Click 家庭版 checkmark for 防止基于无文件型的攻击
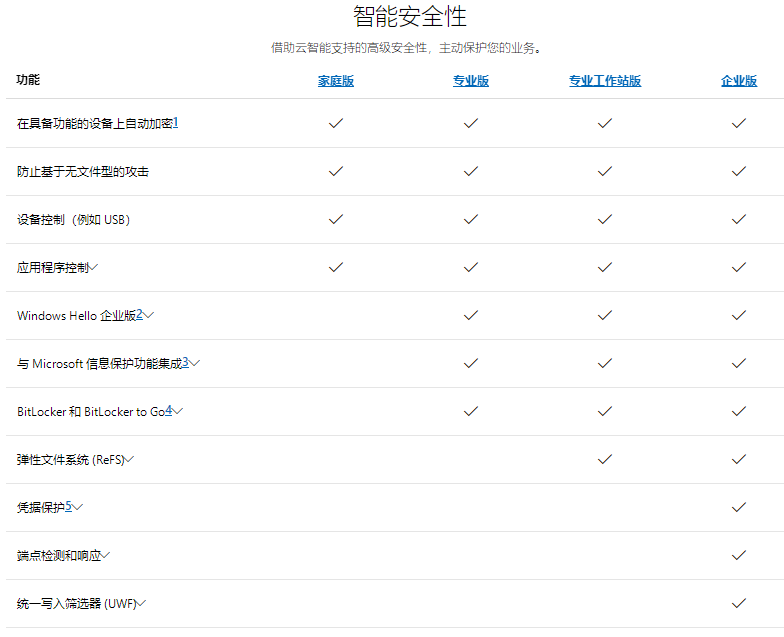This screenshot has width=784, height=637. click(336, 171)
